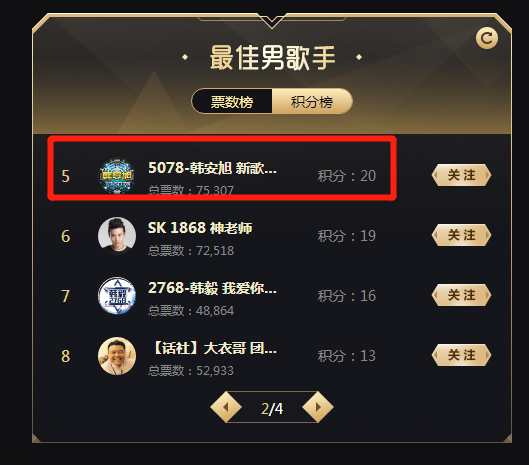Open SK 1868 神老师 avatar

[x=117, y=236]
